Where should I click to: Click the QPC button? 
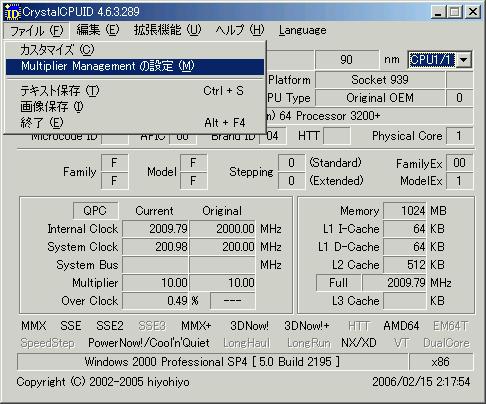(x=95, y=211)
